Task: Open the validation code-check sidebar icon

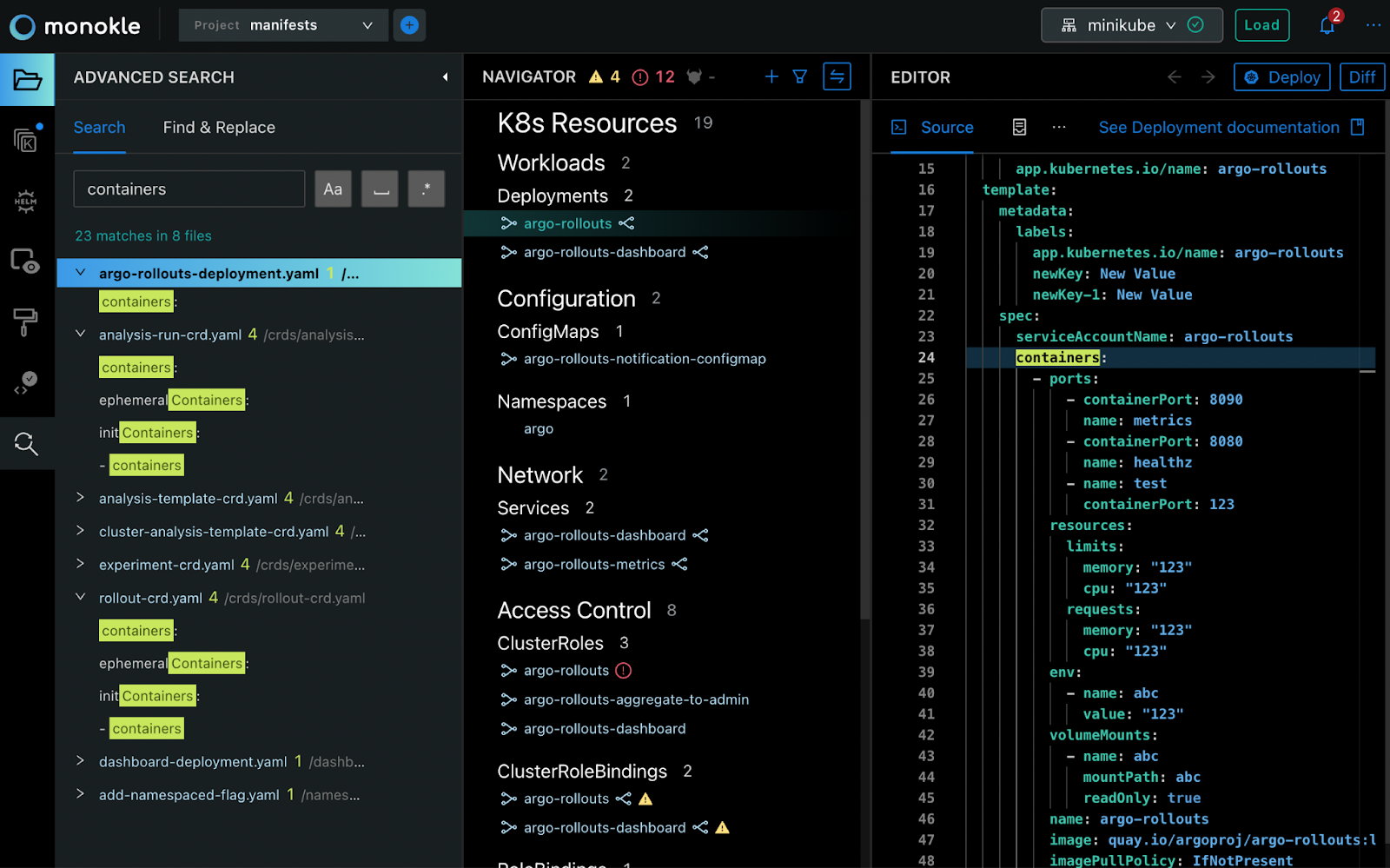Action: coord(25,382)
